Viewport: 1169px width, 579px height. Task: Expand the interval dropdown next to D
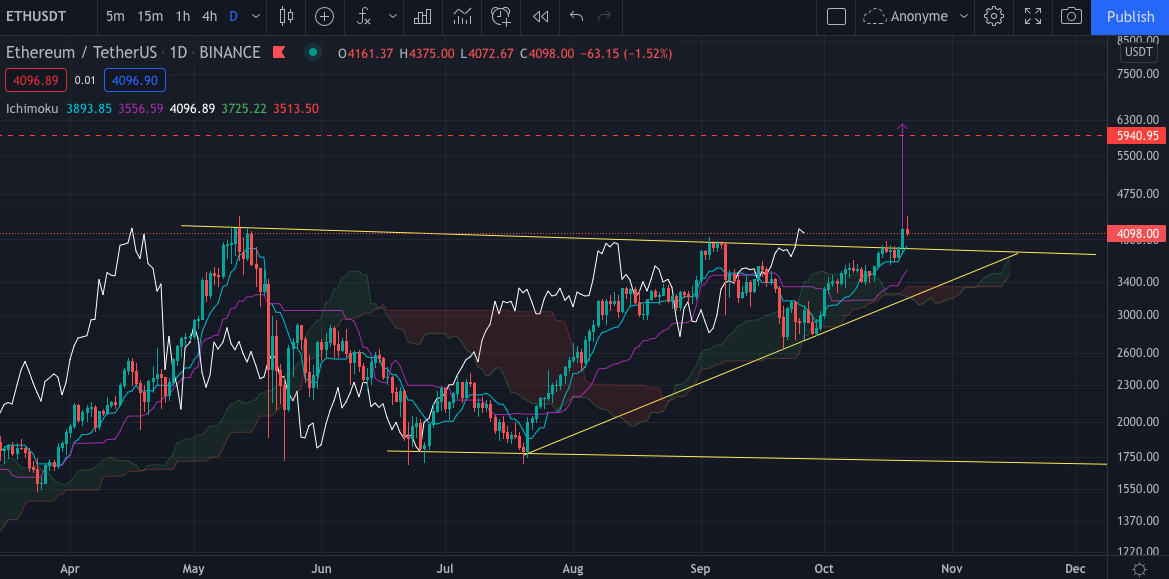[x=255, y=17]
